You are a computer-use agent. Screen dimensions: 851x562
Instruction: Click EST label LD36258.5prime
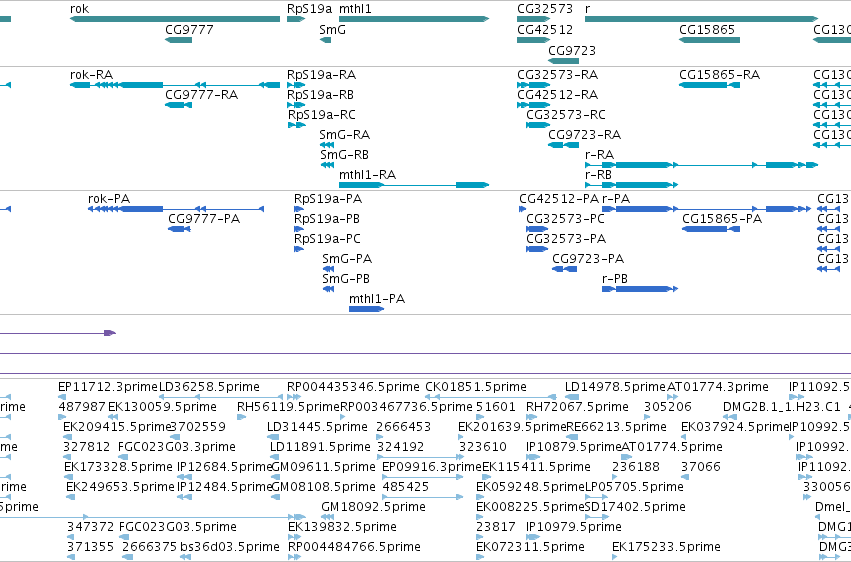209,387
